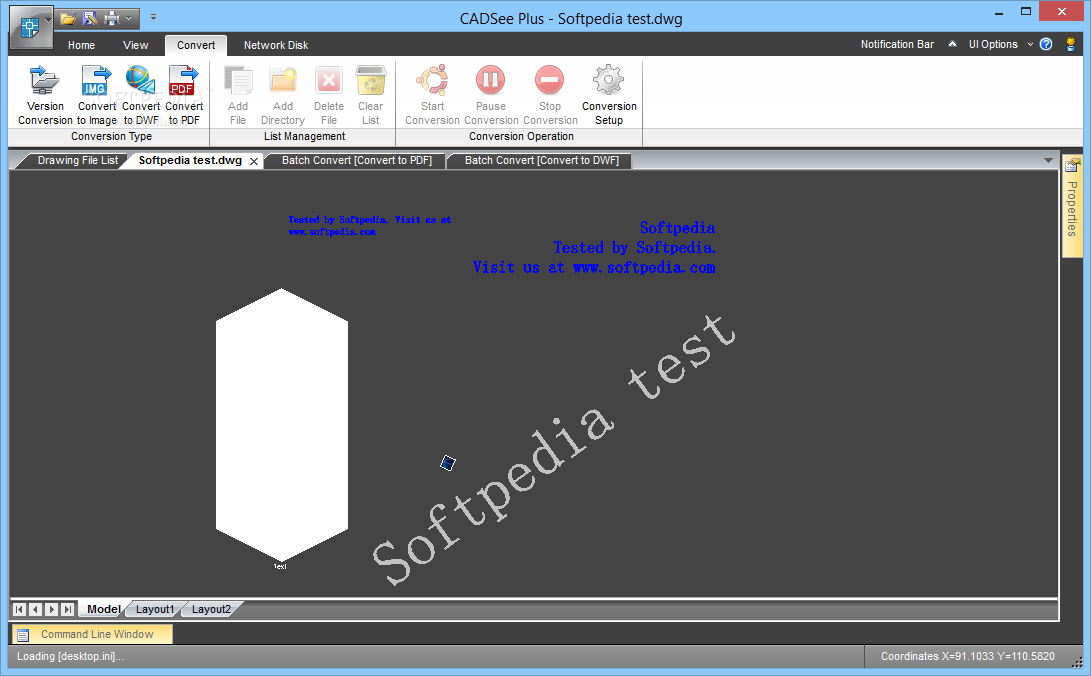Click the 'List Management' group label

tap(304, 136)
